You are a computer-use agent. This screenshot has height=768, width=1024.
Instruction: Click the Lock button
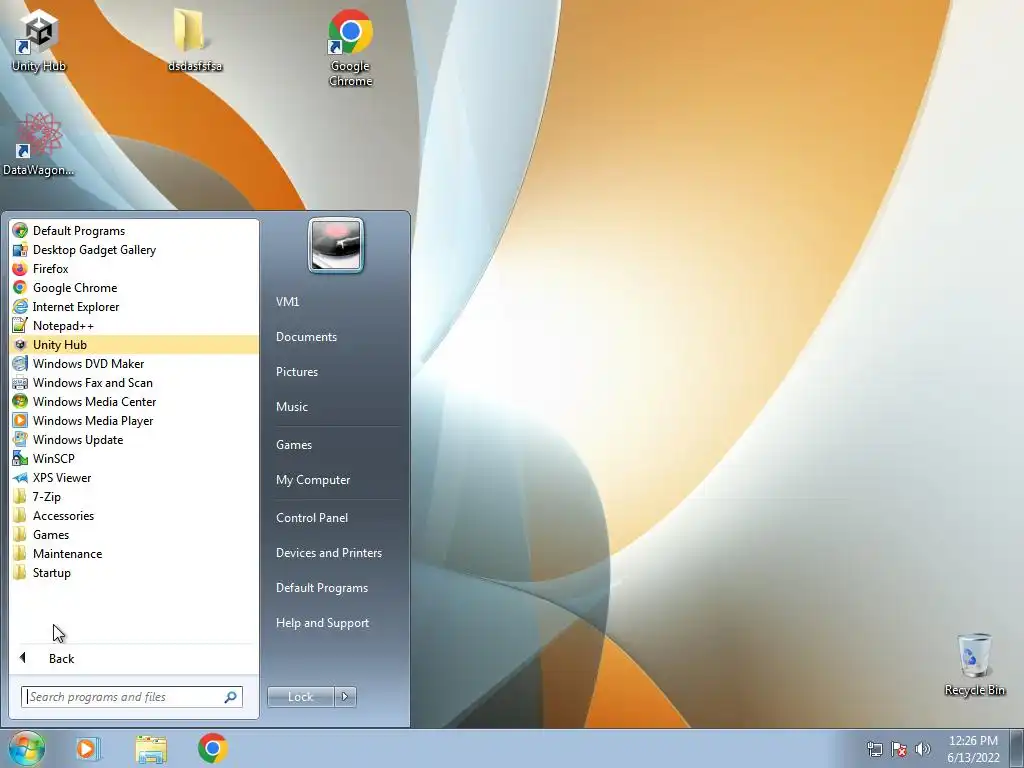click(300, 697)
